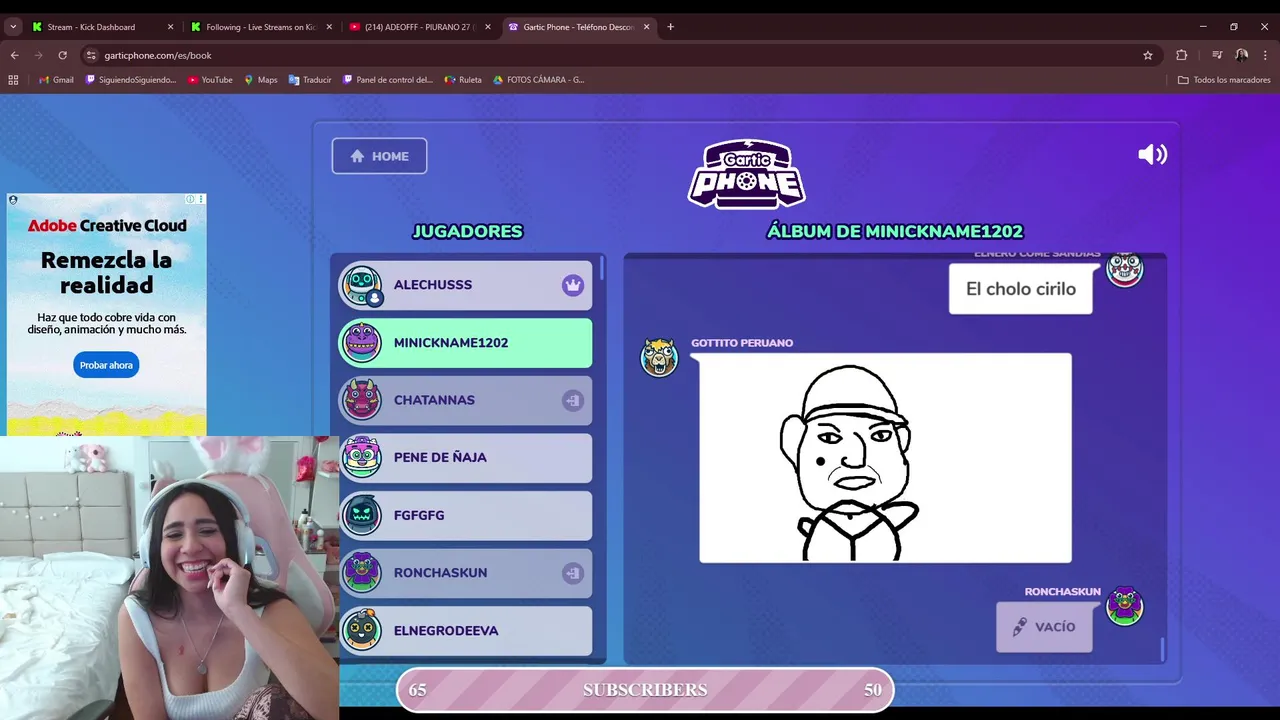Click the SUBSCRIBERS progress bar

(x=645, y=690)
